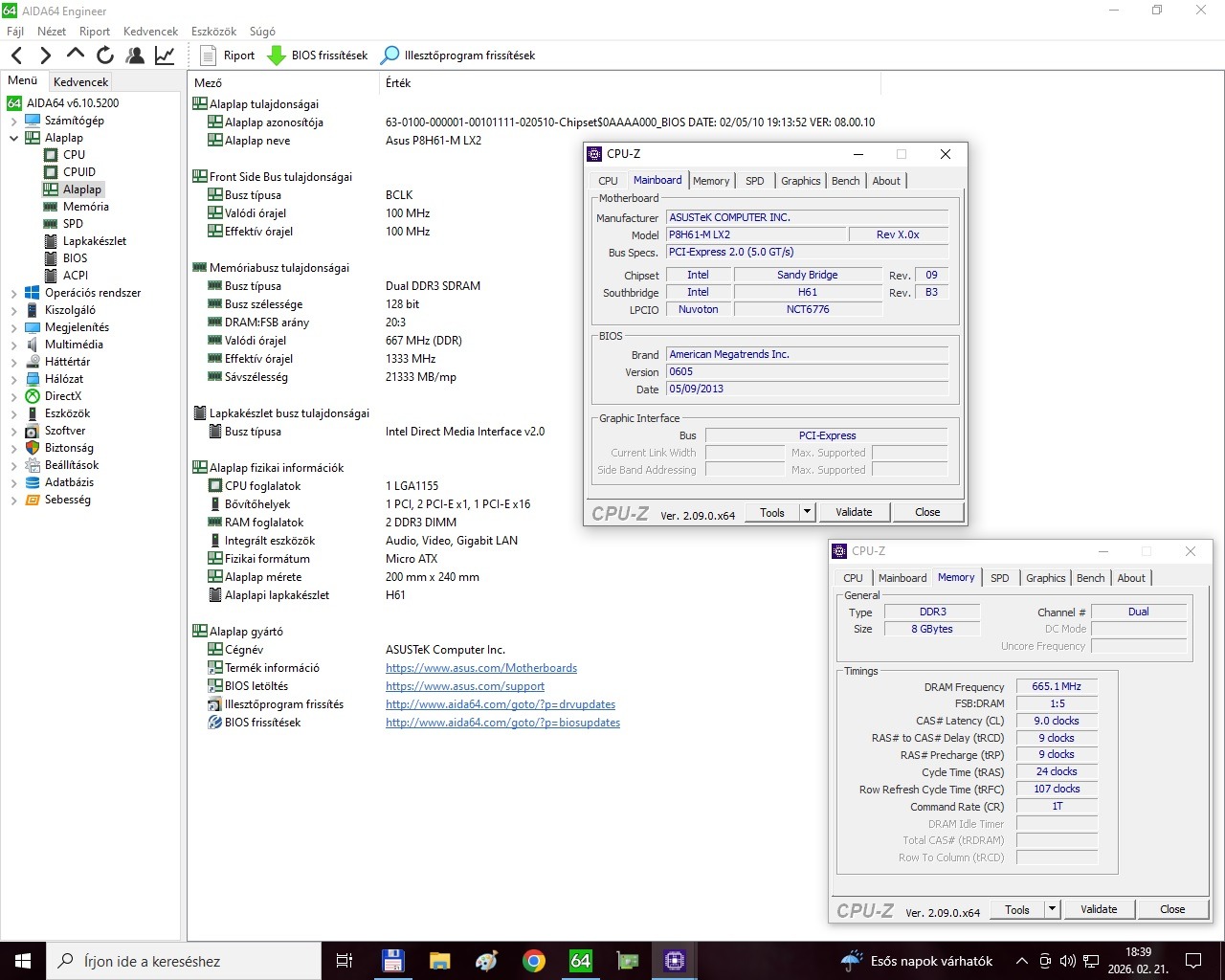
Task: Select AIDA64 v6.10.5200 root node
Action: 73,102
